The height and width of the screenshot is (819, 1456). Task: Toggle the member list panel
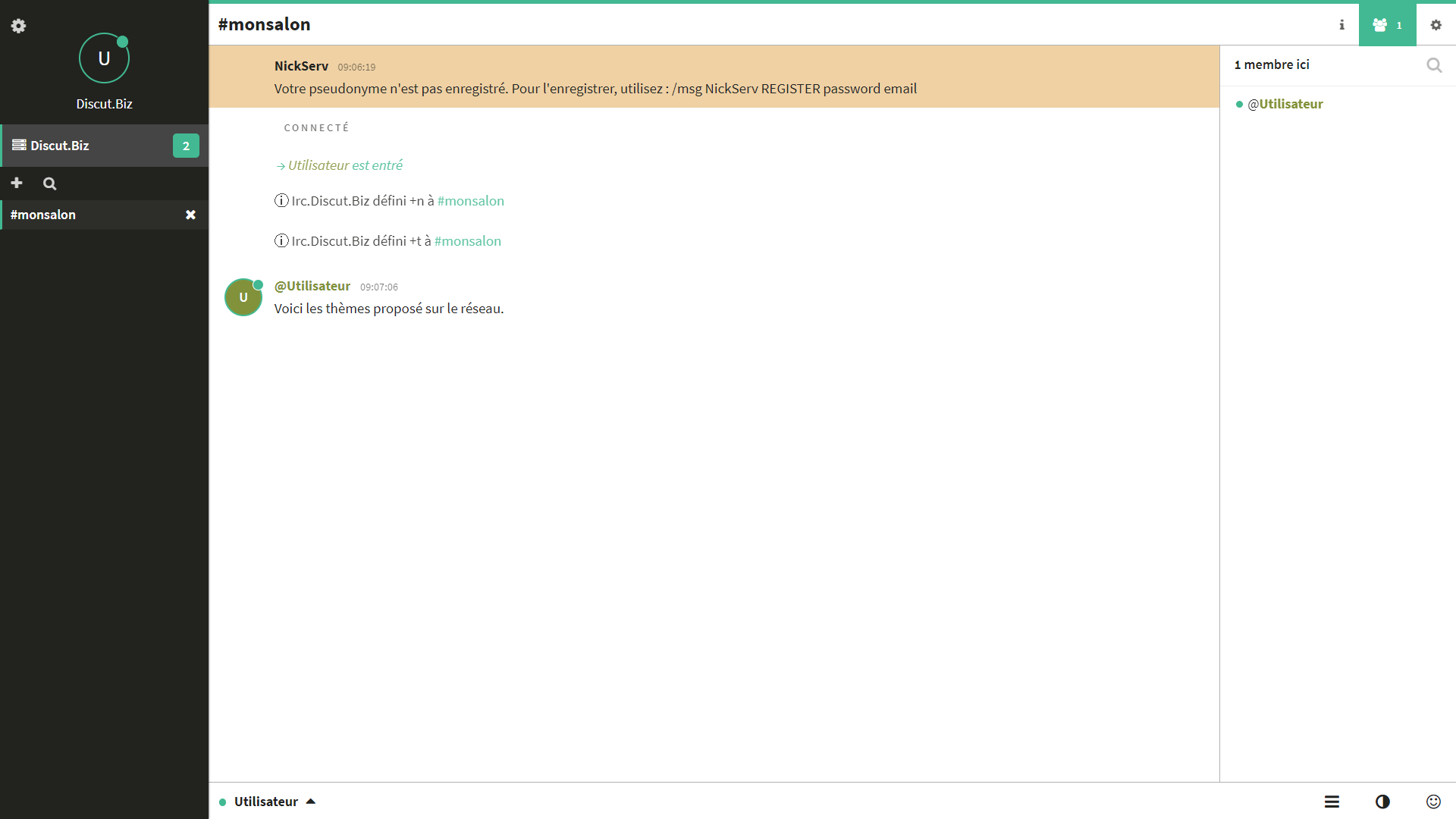1387,25
